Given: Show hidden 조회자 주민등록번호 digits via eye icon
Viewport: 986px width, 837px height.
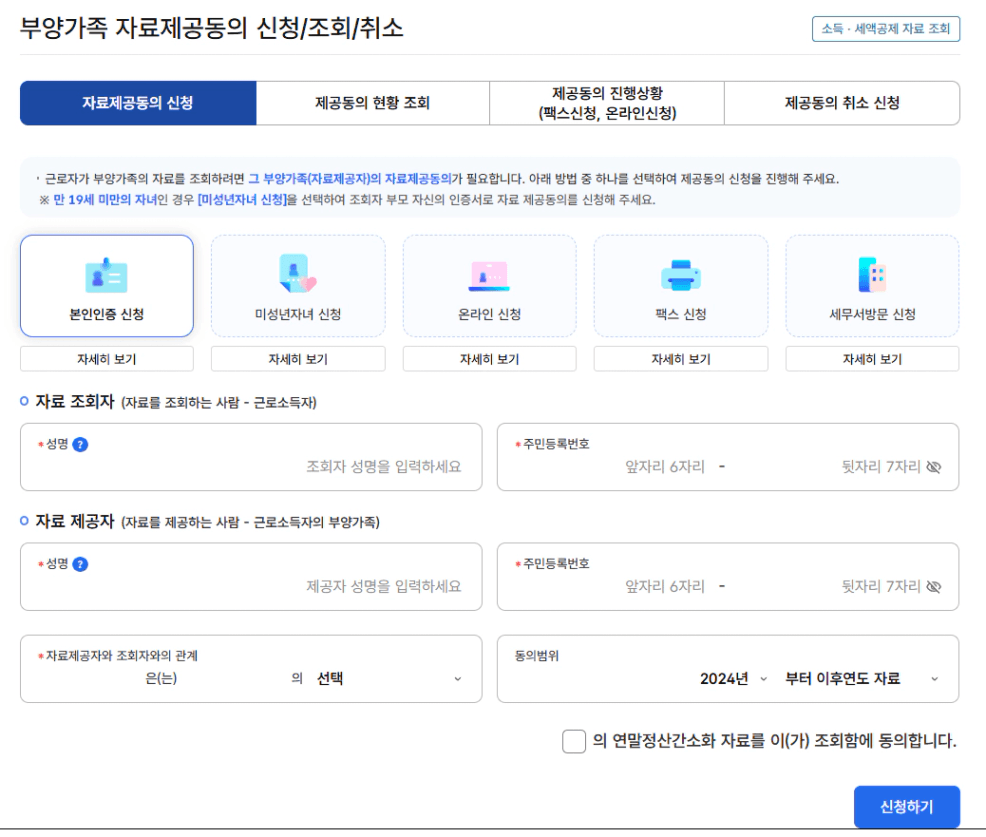Looking at the screenshot, I should [934, 467].
